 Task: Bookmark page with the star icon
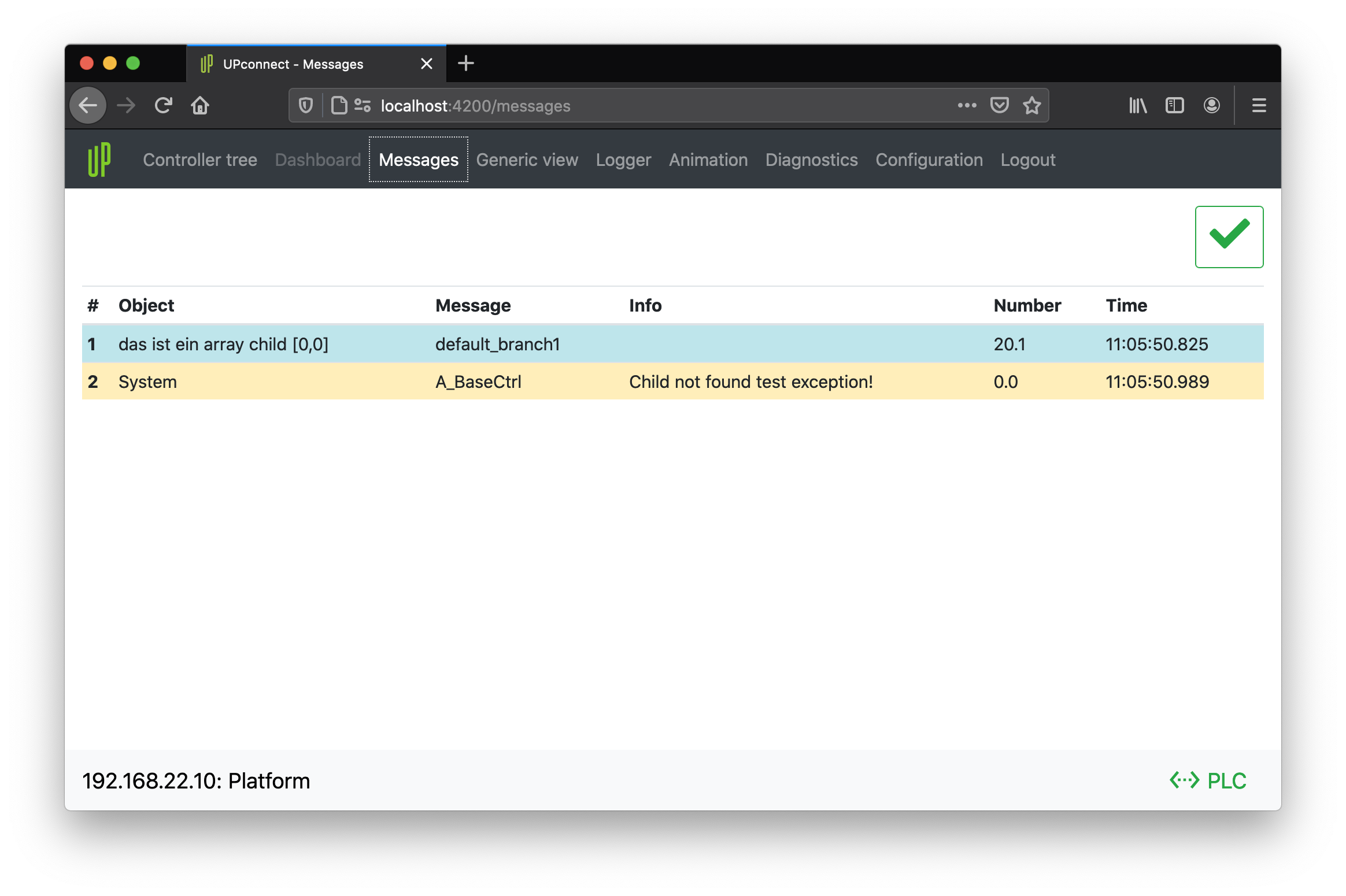1031,105
